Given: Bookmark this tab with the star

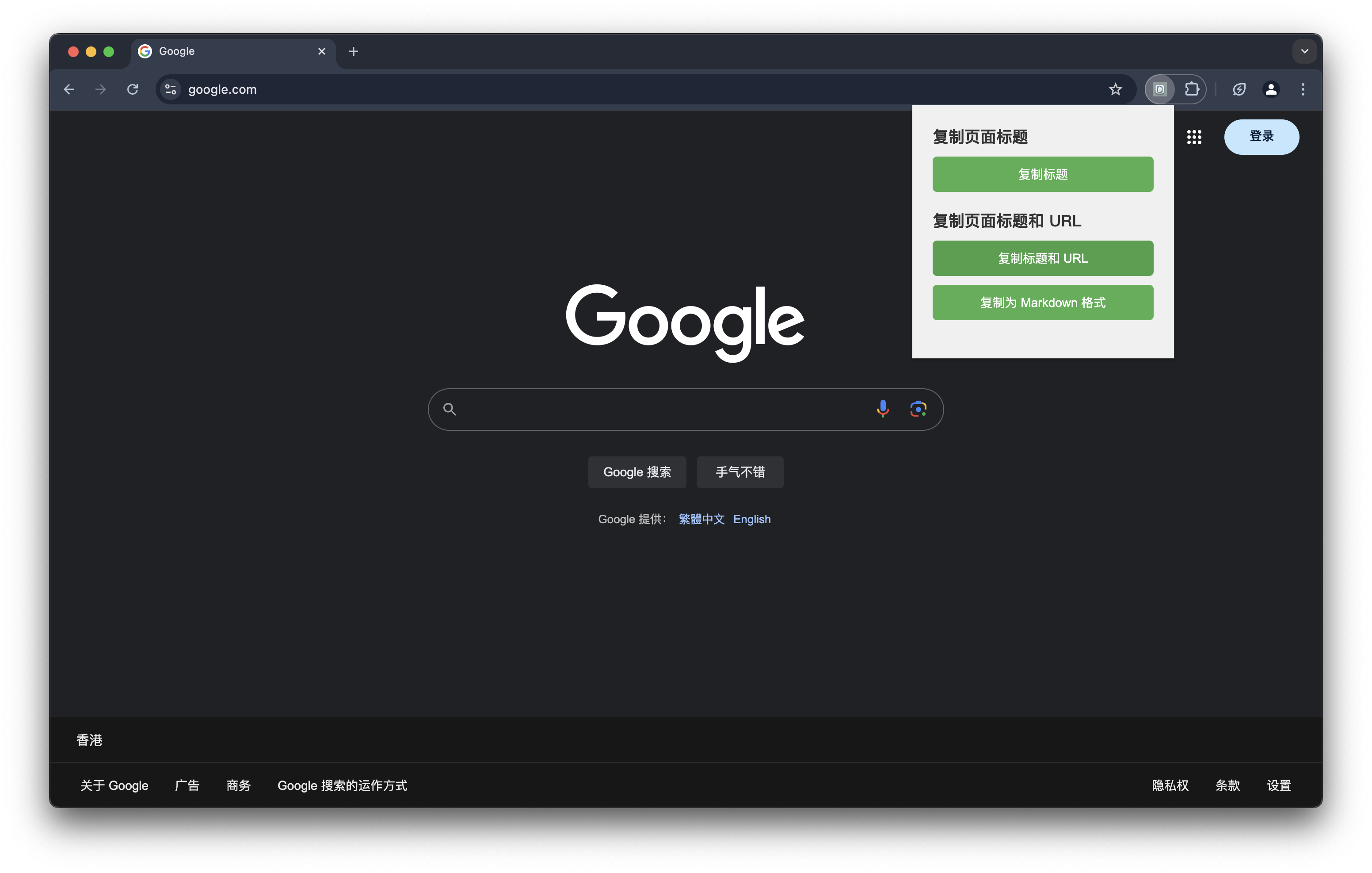Looking at the screenshot, I should coord(1115,89).
